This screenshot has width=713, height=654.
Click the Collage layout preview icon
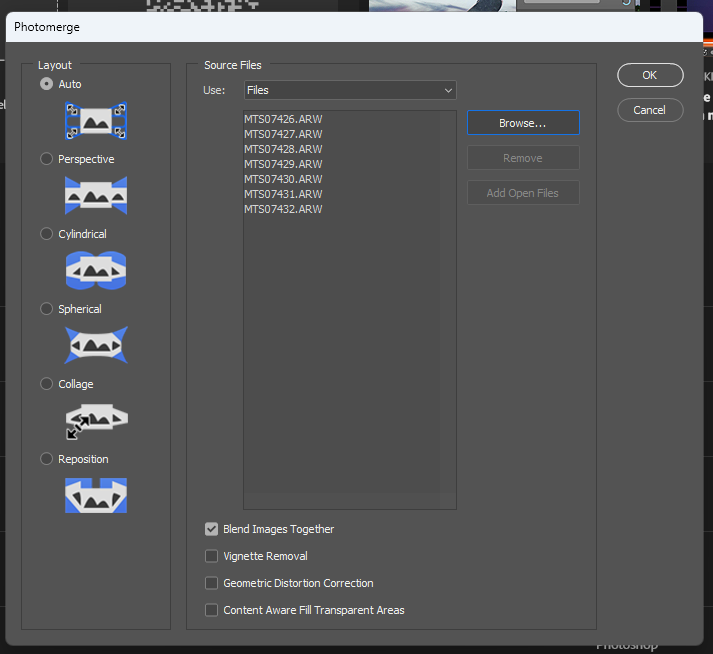tap(96, 421)
